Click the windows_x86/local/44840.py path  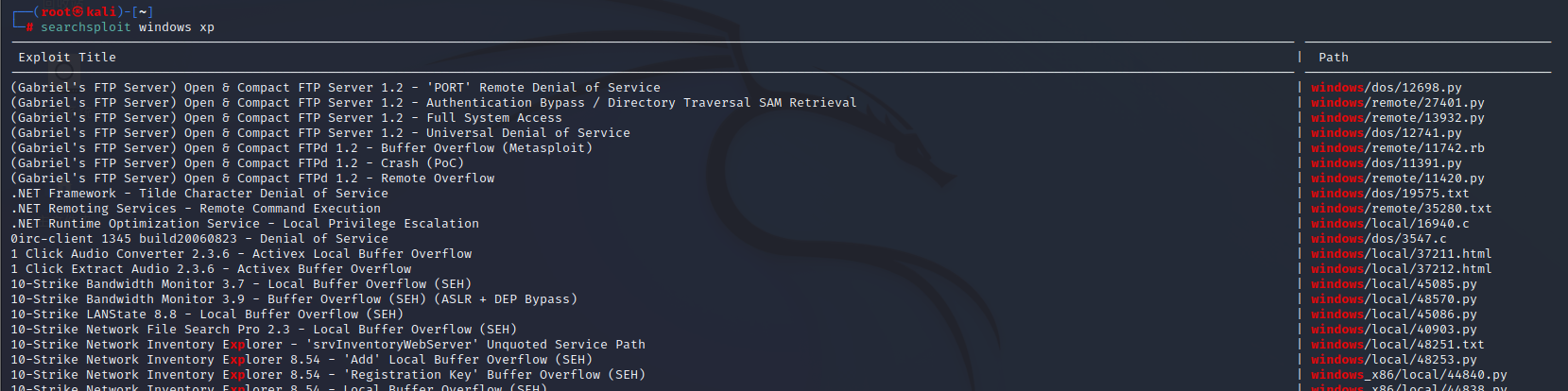click(x=1409, y=375)
